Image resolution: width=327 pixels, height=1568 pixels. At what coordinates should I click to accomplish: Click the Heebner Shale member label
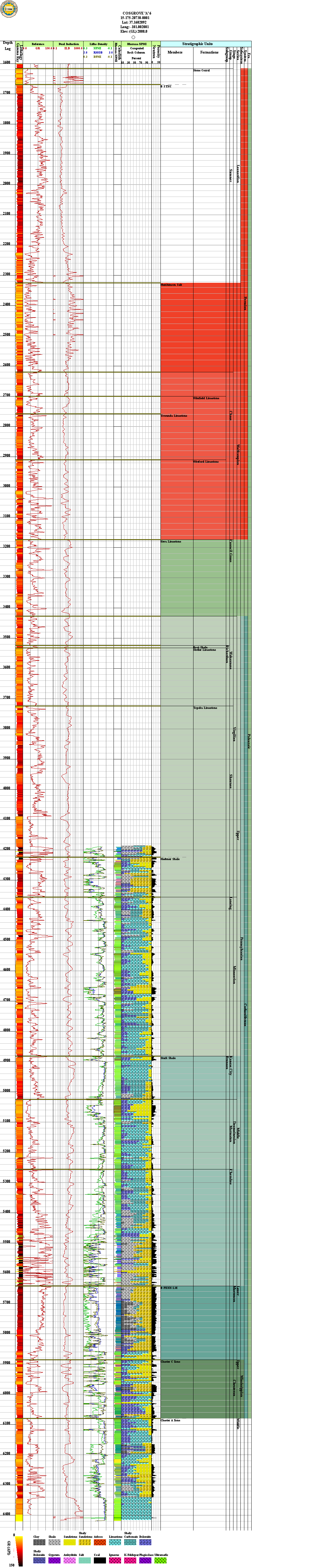(x=170, y=859)
